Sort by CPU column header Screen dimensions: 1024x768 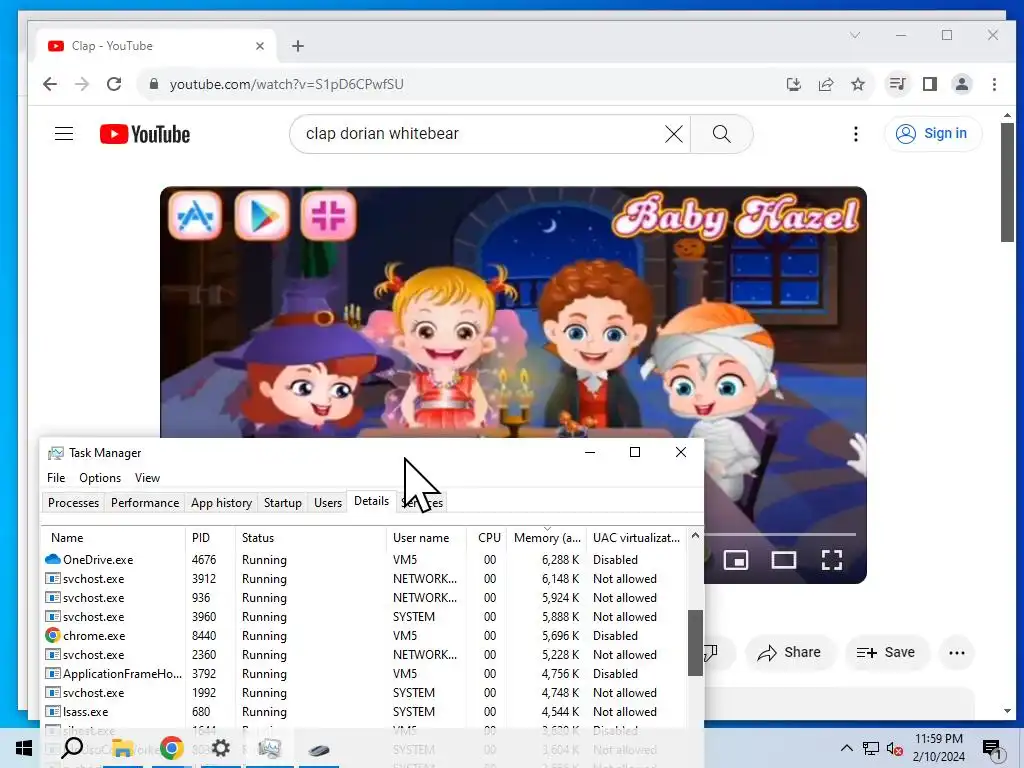(487, 538)
